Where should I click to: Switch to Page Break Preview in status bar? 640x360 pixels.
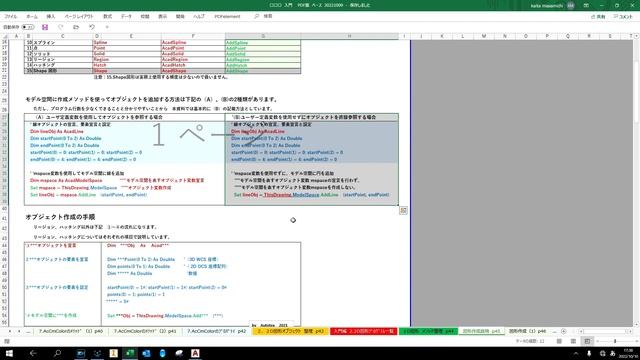(587, 341)
